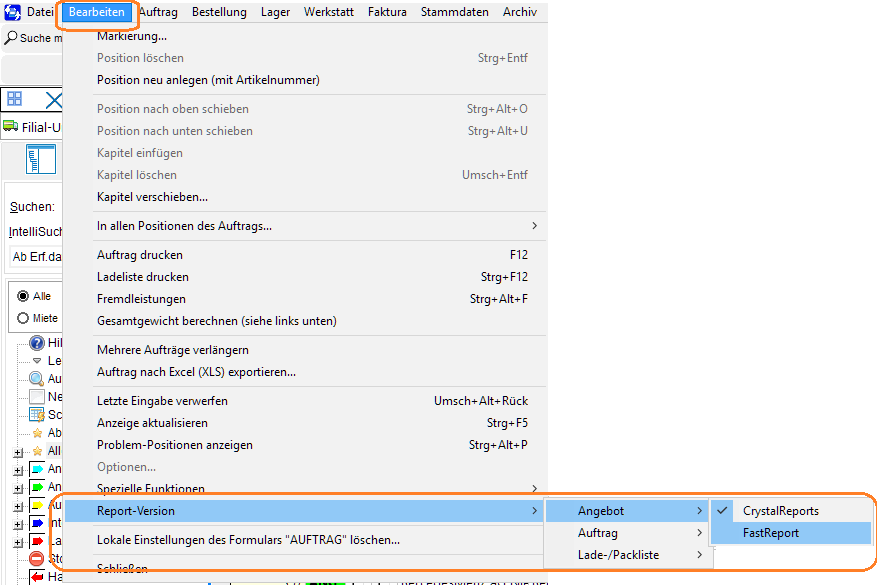Open the Archiv menu
Screen dimensions: 877x585
(x=520, y=12)
